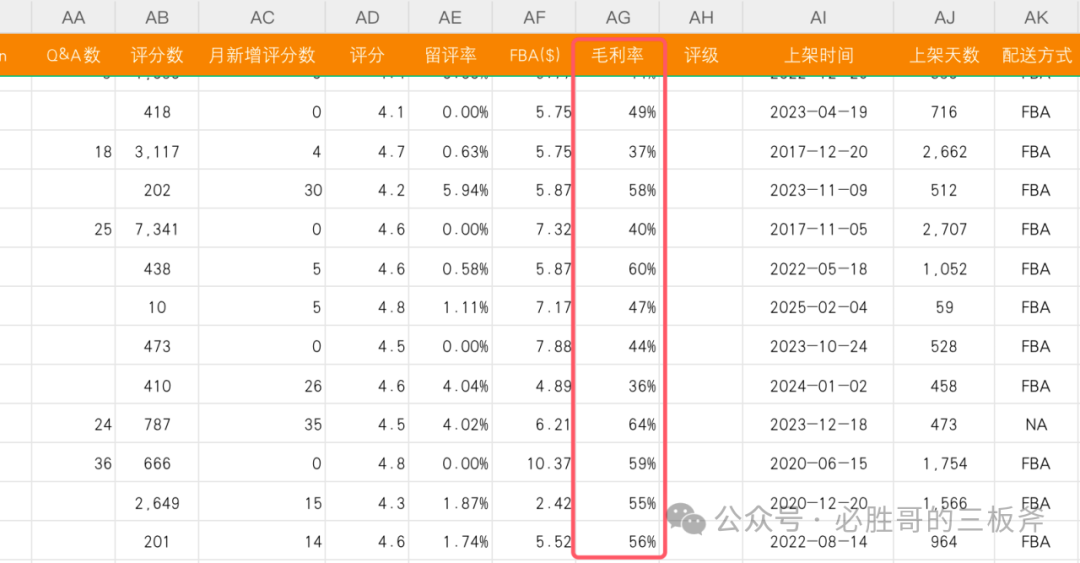Select the 2,707 listing days cell
Viewport: 1080px width, 563px height.
pyautogui.click(x=944, y=229)
